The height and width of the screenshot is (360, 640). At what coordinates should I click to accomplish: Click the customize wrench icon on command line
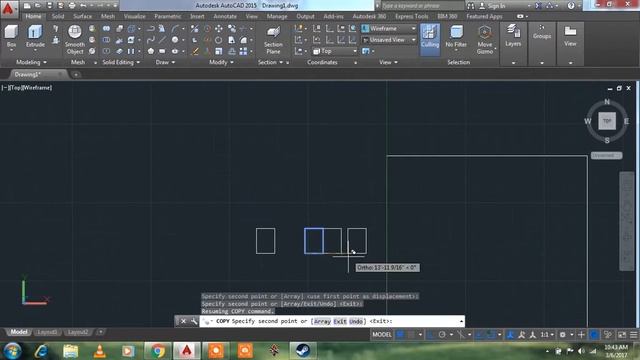point(194,321)
